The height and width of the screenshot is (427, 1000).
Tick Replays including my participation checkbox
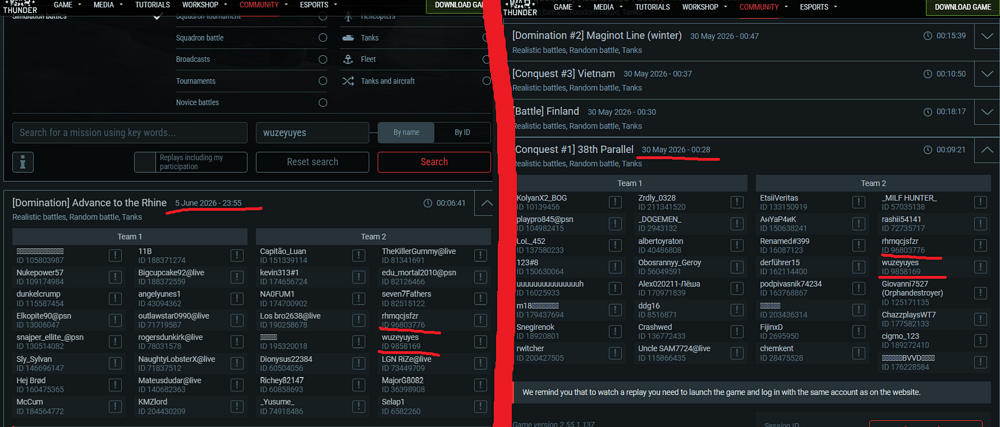click(x=145, y=162)
